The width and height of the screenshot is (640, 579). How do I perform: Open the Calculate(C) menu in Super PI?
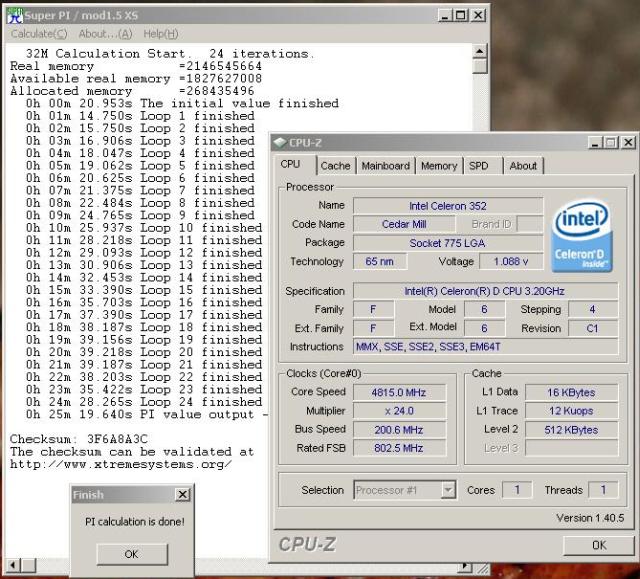pyautogui.click(x=39, y=34)
